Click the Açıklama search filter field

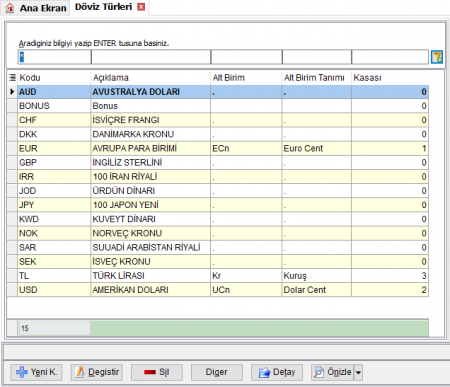[x=151, y=57]
